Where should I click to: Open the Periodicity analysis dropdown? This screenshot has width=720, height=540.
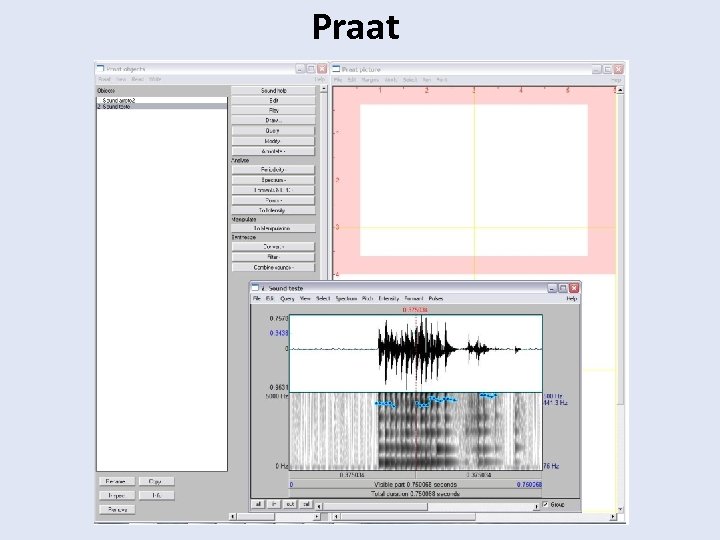[x=273, y=169]
